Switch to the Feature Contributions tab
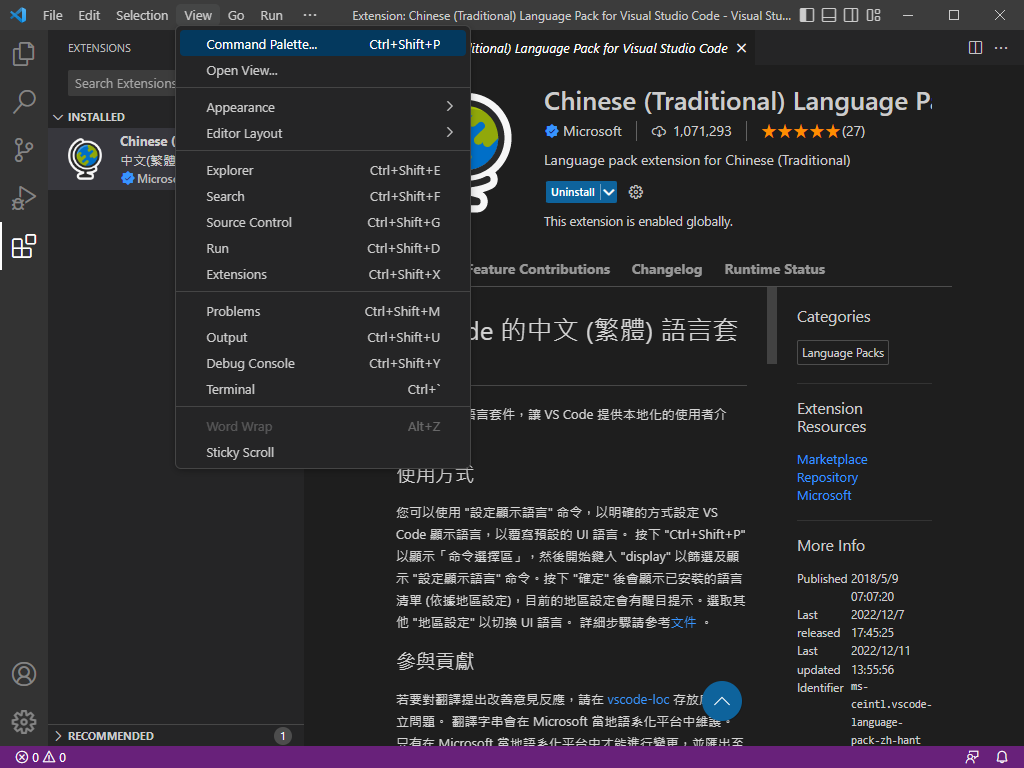This screenshot has height=768, width=1024. 539,270
